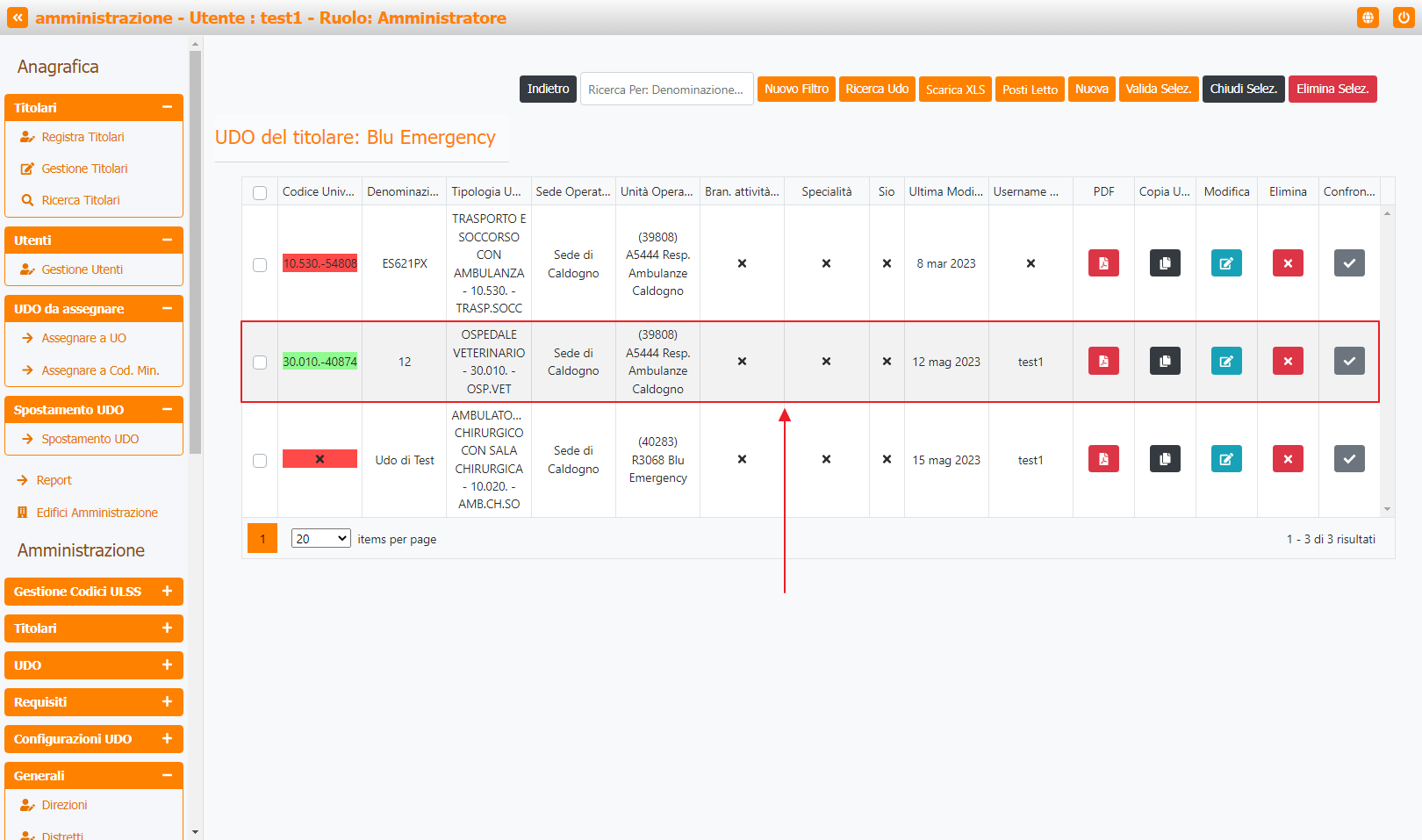Click page 1 pagination button
The image size is (1422, 840).
tap(262, 539)
